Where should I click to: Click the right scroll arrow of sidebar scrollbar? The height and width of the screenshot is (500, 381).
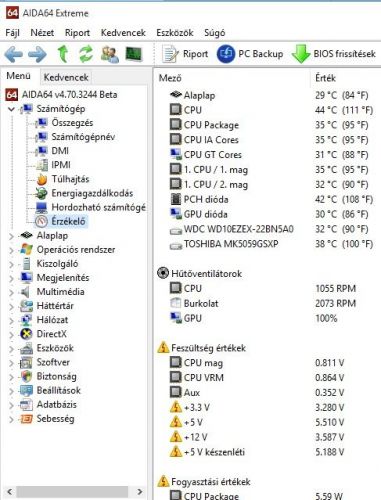coord(140,492)
